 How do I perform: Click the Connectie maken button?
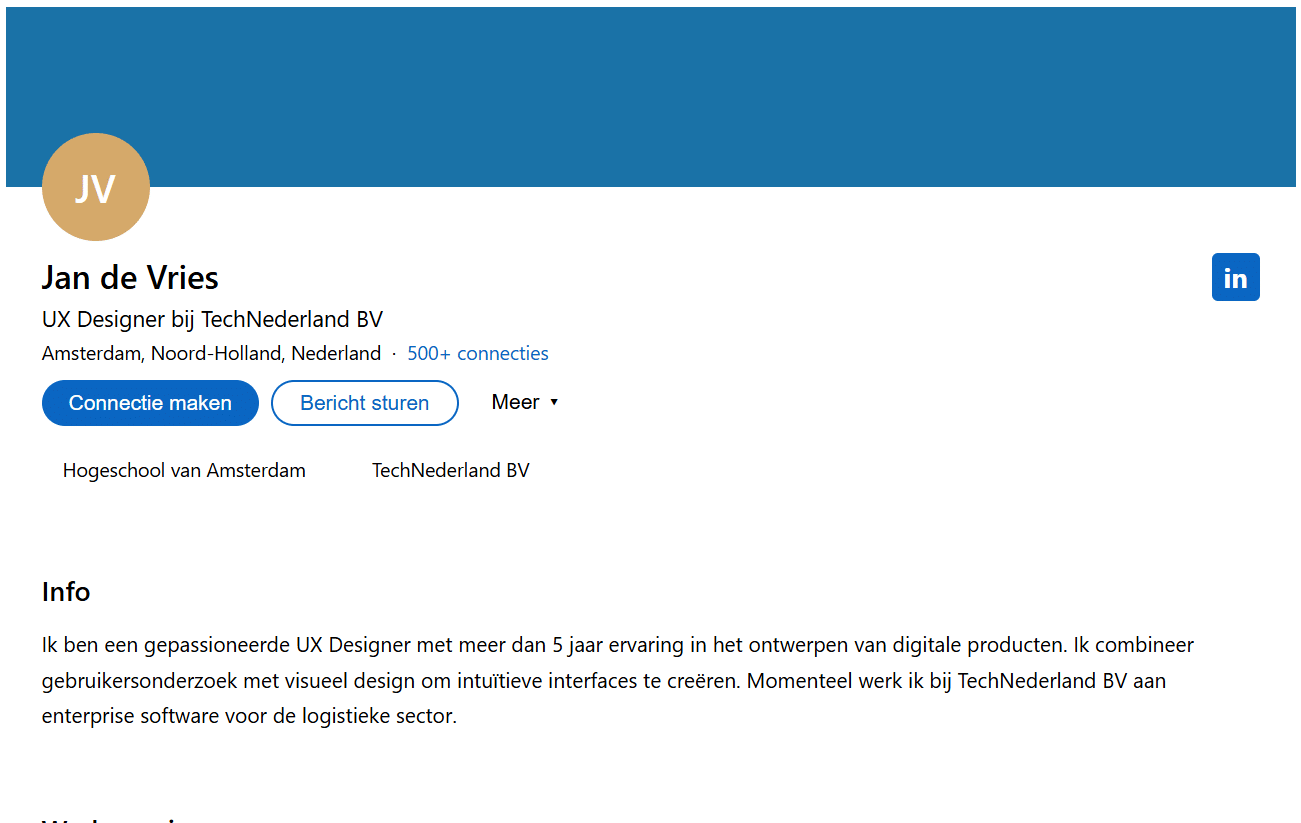tap(150, 403)
